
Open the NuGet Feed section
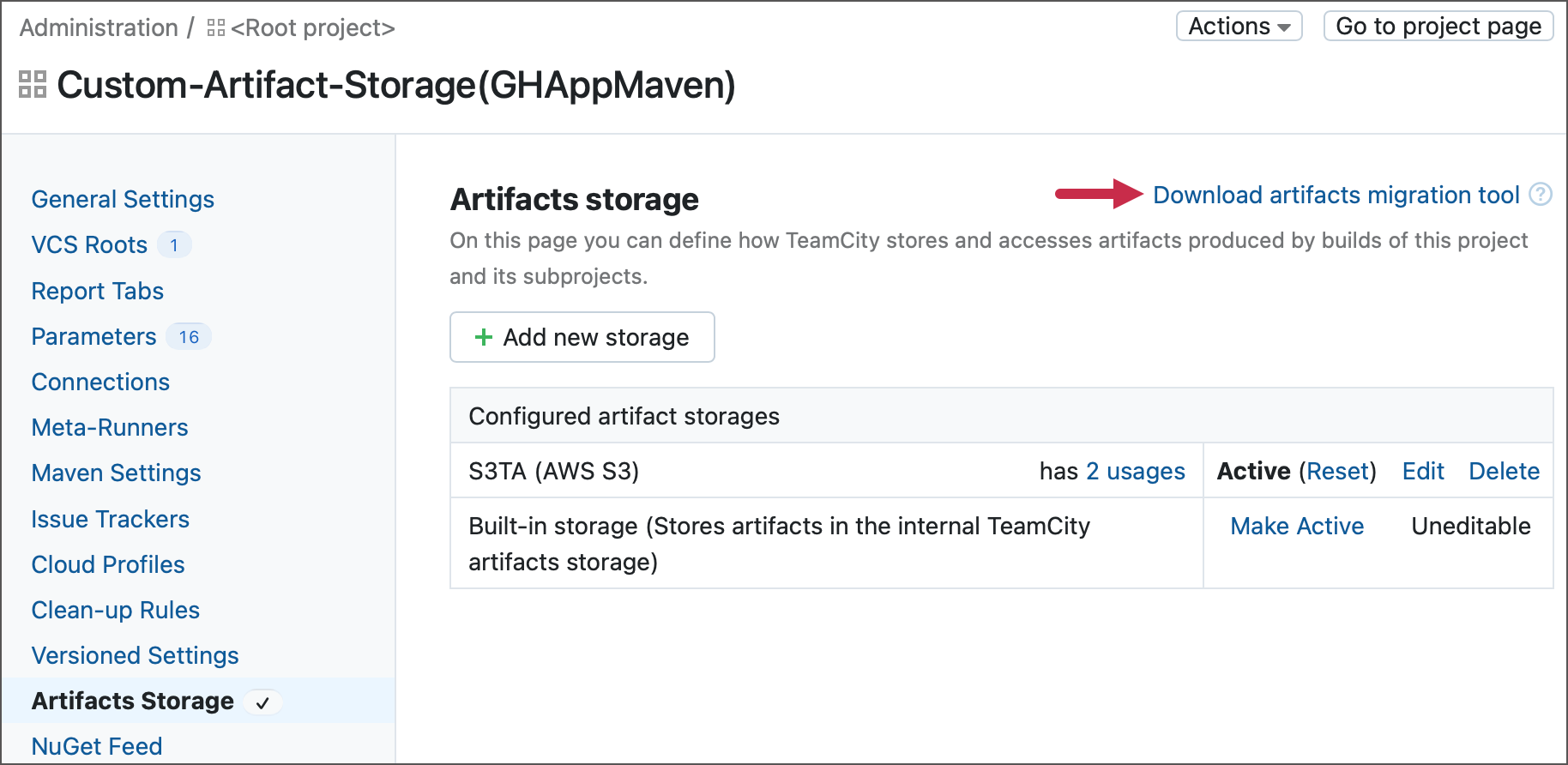[96, 745]
